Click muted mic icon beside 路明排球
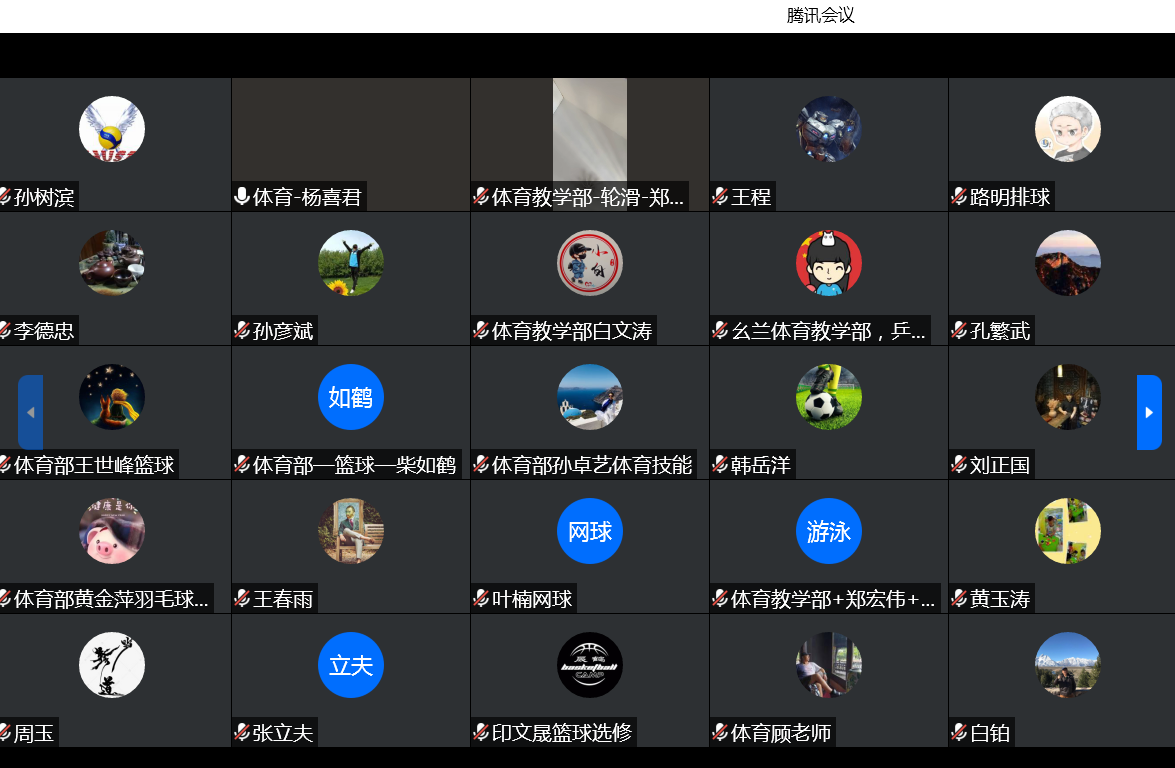Image resolution: width=1175 pixels, height=768 pixels. pyautogui.click(x=959, y=197)
